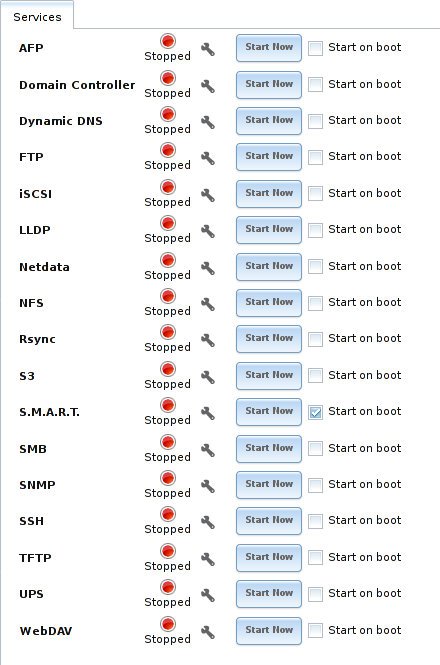The width and height of the screenshot is (440, 665).
Task: Switch to the Services tab
Action: (37, 17)
